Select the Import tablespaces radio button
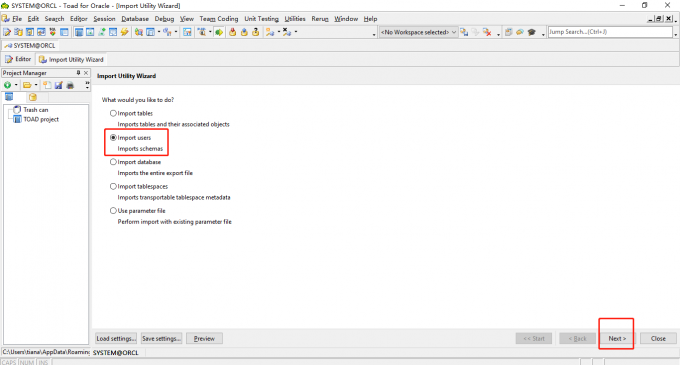The width and height of the screenshot is (680, 365). (113, 186)
